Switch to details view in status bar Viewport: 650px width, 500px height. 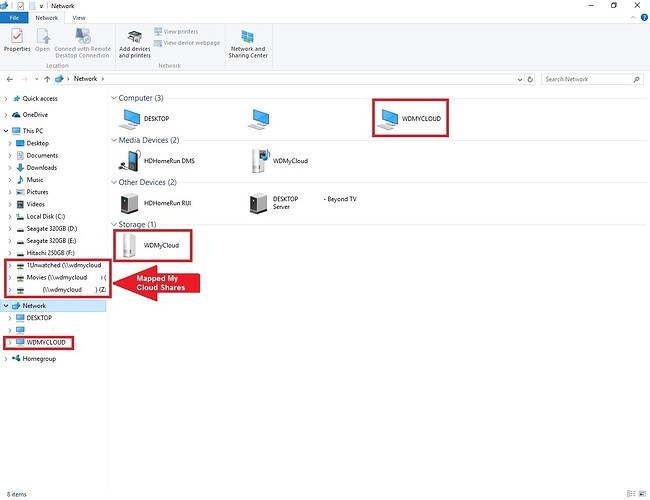click(x=631, y=493)
